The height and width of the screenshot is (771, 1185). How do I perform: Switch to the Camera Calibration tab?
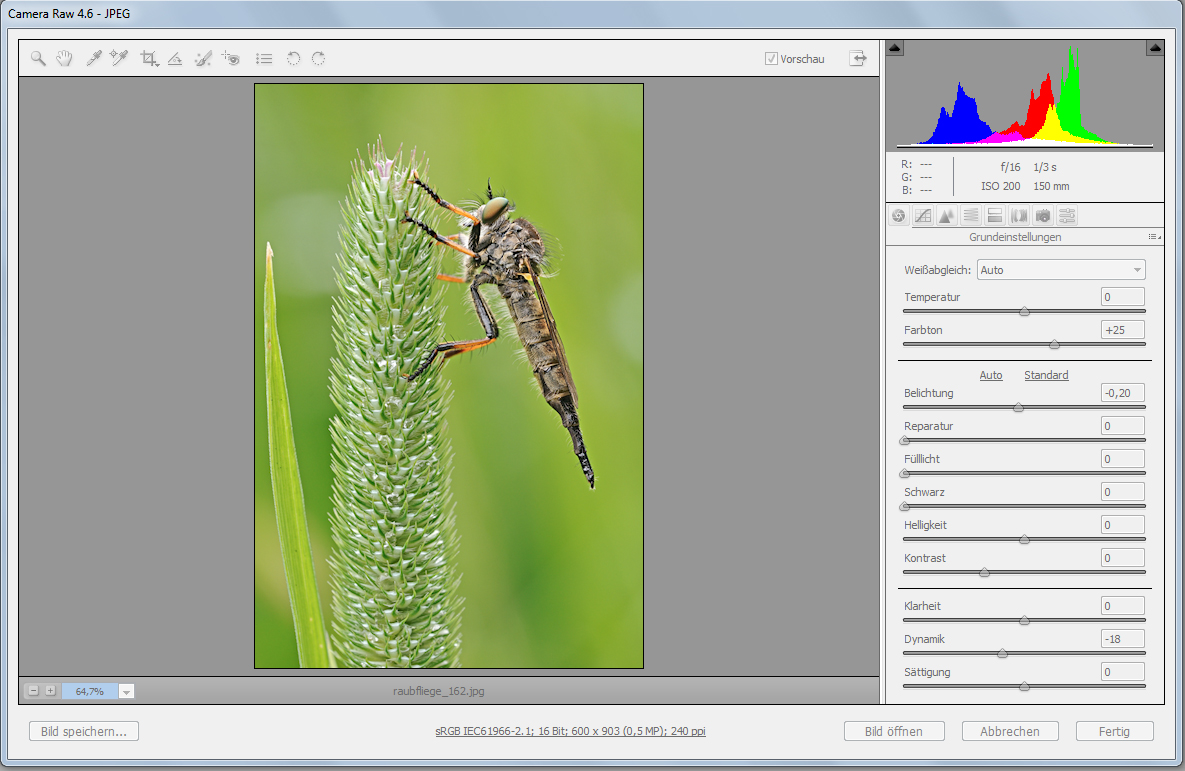tap(1043, 216)
